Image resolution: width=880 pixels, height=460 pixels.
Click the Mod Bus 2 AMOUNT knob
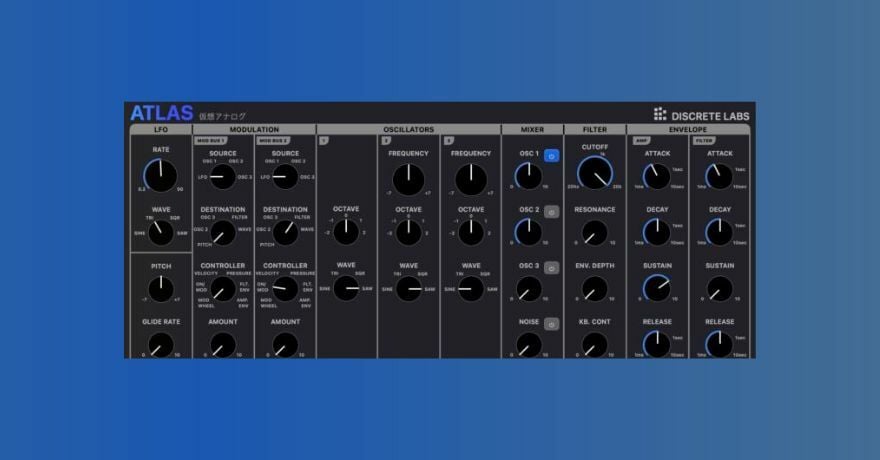285,345
